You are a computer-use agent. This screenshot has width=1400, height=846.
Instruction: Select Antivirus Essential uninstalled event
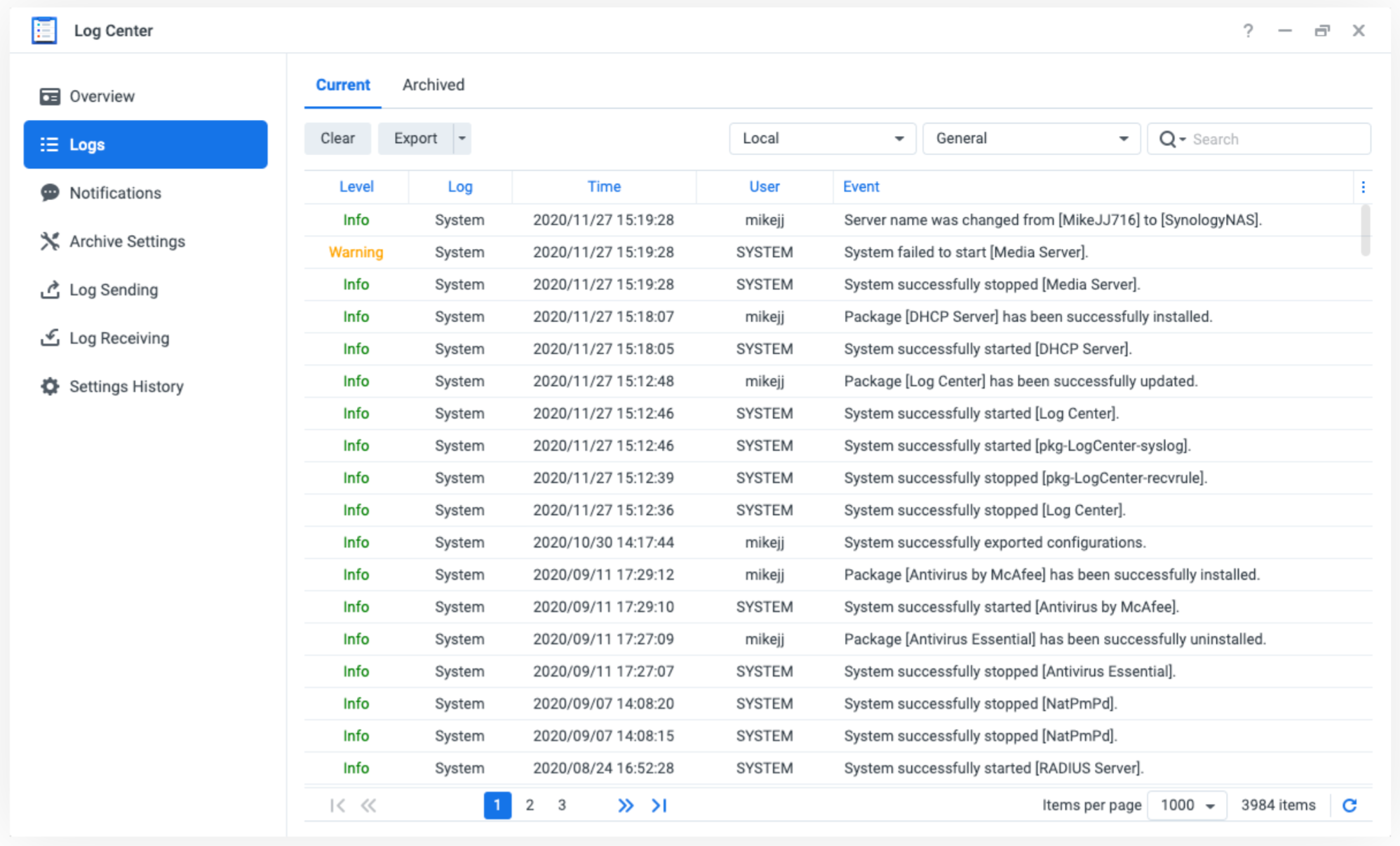[1055, 640]
